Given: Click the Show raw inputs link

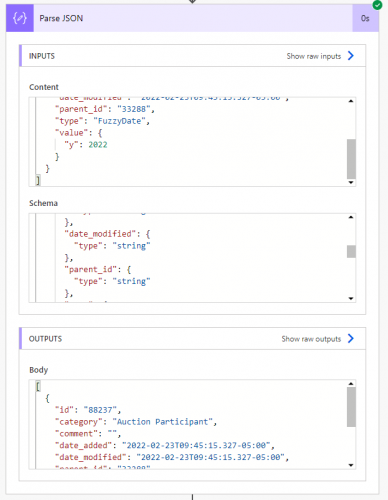Looking at the screenshot, I should point(314,56).
